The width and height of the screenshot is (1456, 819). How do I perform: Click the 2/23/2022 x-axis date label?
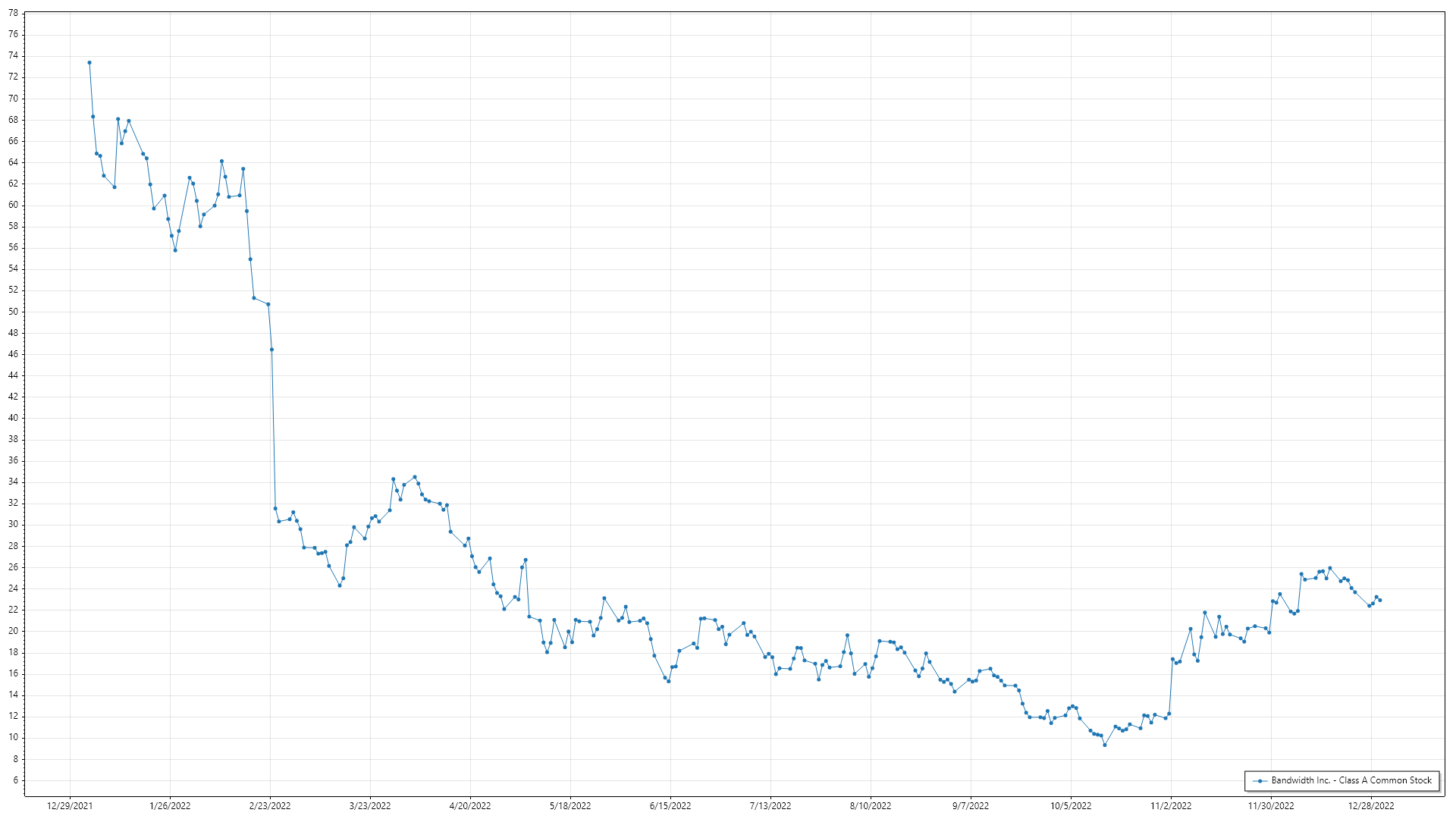click(x=270, y=806)
